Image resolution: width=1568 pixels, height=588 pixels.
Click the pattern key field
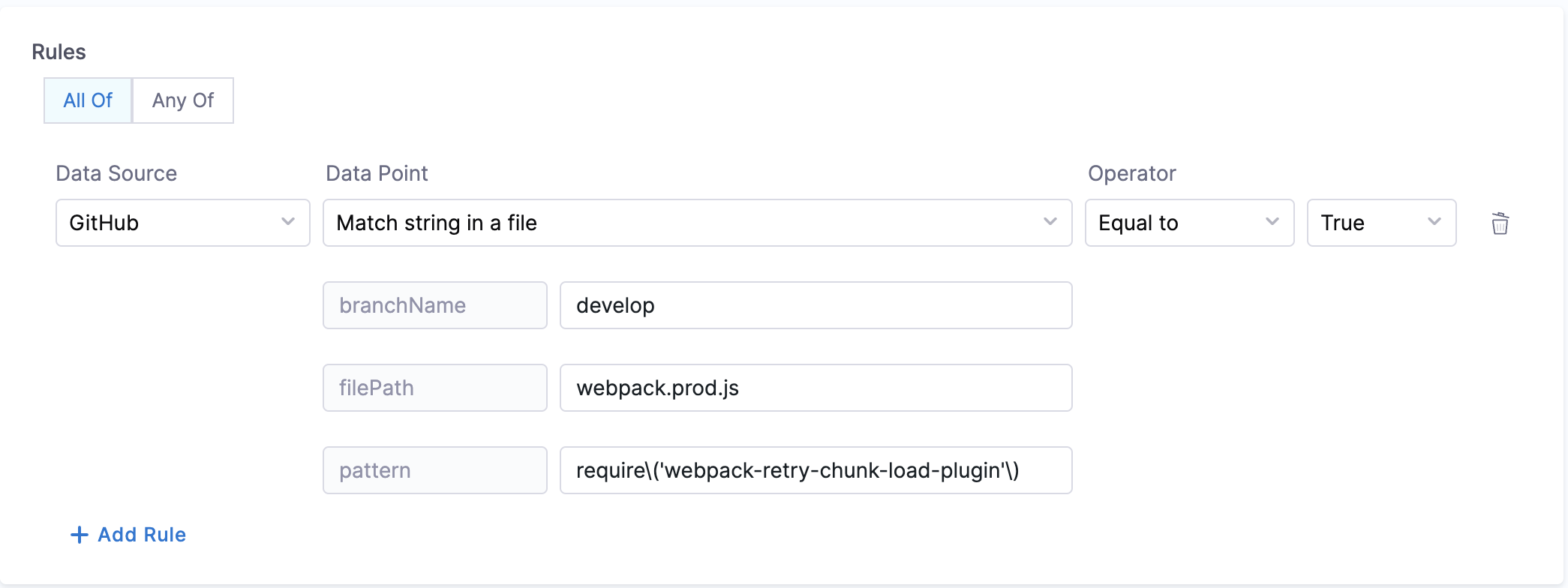(x=434, y=470)
